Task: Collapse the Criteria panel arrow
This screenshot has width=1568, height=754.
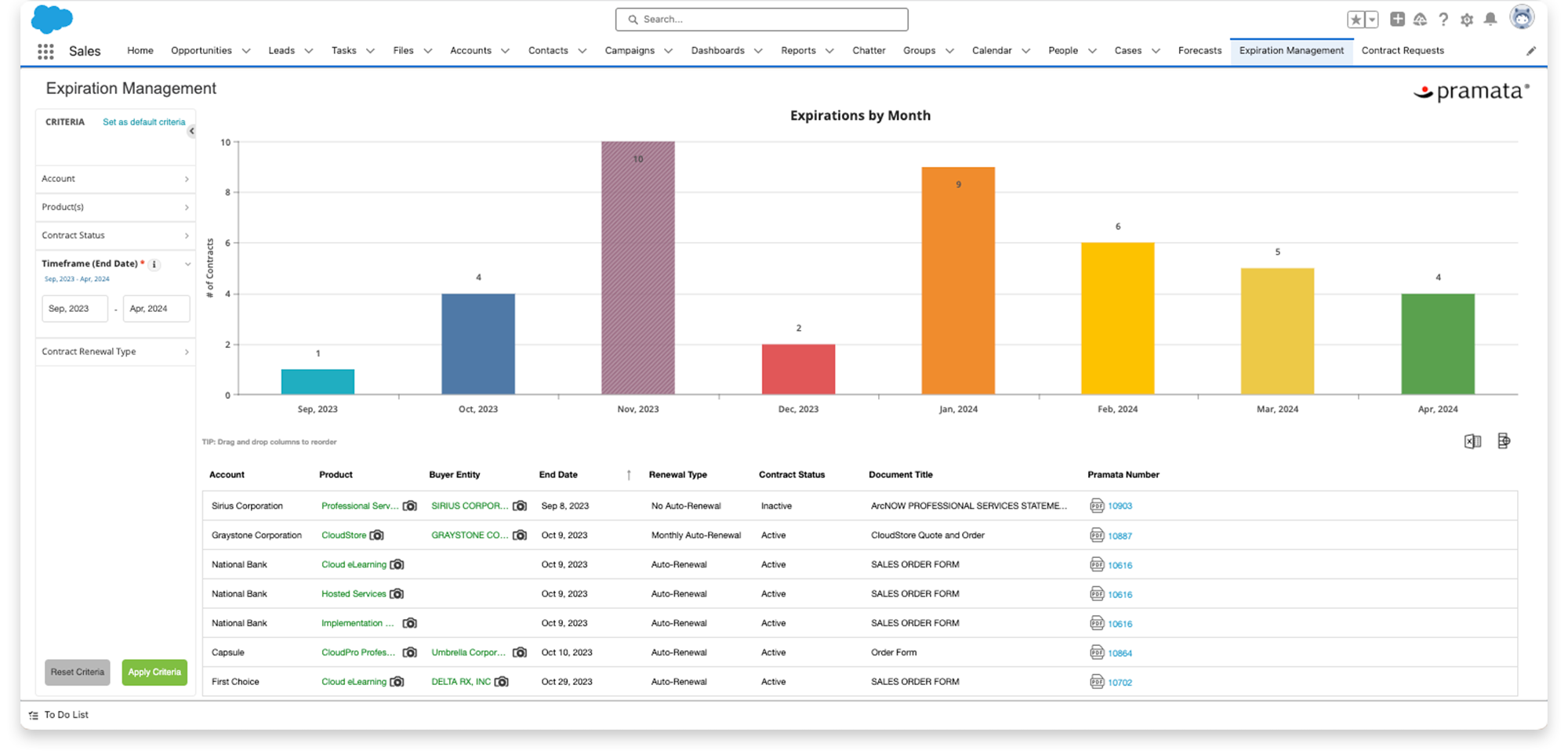Action: coord(191,131)
